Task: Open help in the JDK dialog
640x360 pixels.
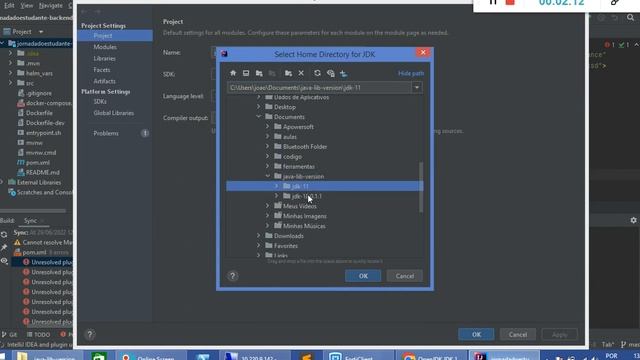Action: click(233, 276)
